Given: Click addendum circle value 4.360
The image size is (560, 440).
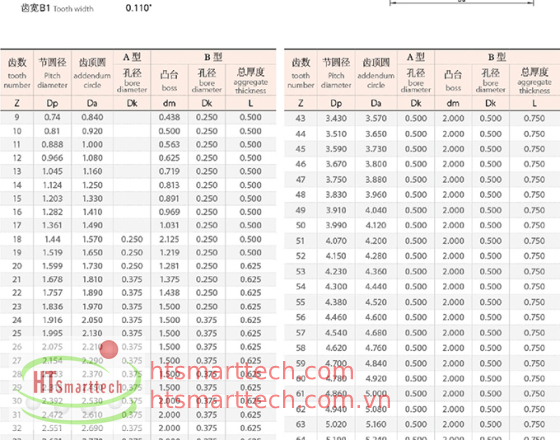Looking at the screenshot, I should click(x=376, y=271).
